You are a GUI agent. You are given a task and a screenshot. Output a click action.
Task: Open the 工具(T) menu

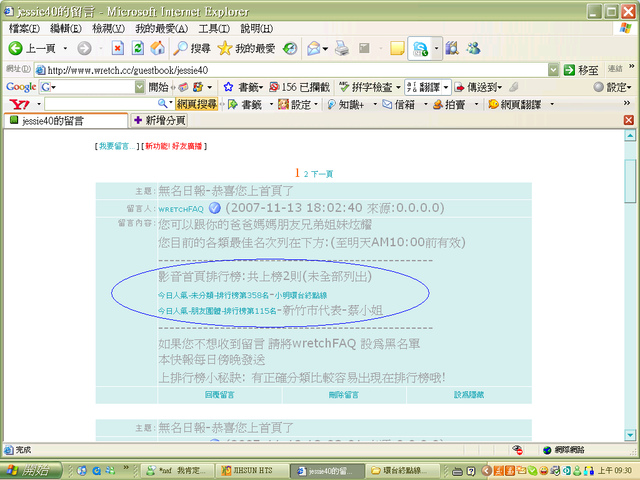(x=214, y=29)
